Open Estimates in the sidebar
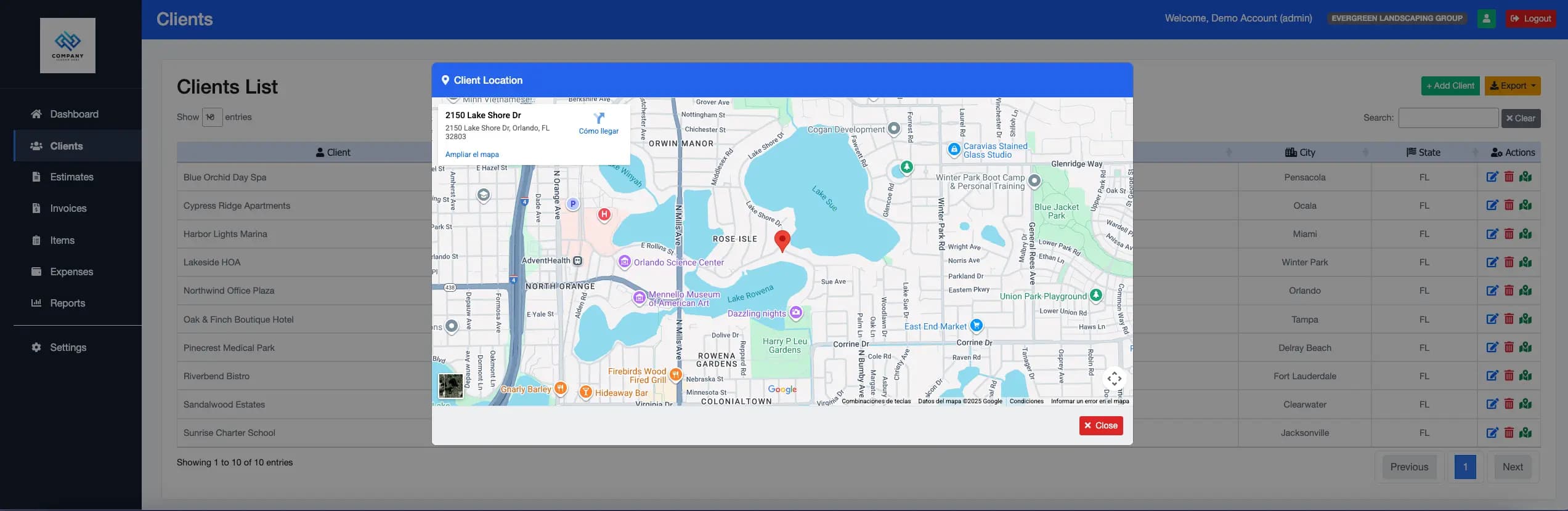This screenshot has height=511, width=1568. (71, 177)
